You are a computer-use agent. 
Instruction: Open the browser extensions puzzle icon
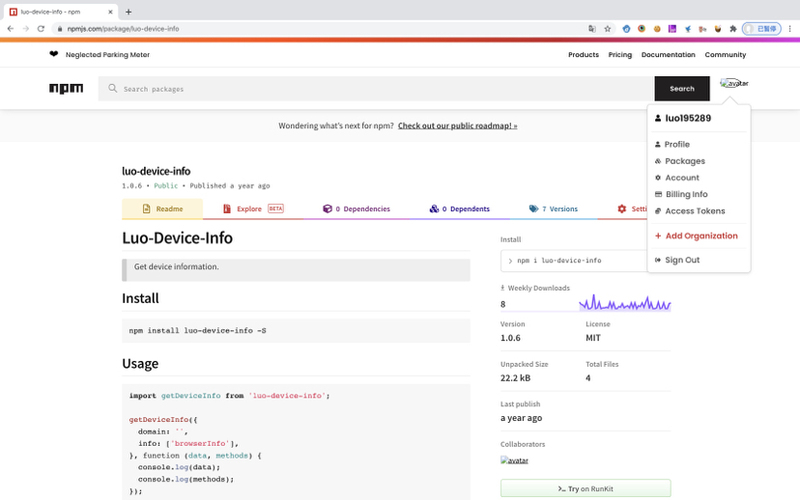733,29
